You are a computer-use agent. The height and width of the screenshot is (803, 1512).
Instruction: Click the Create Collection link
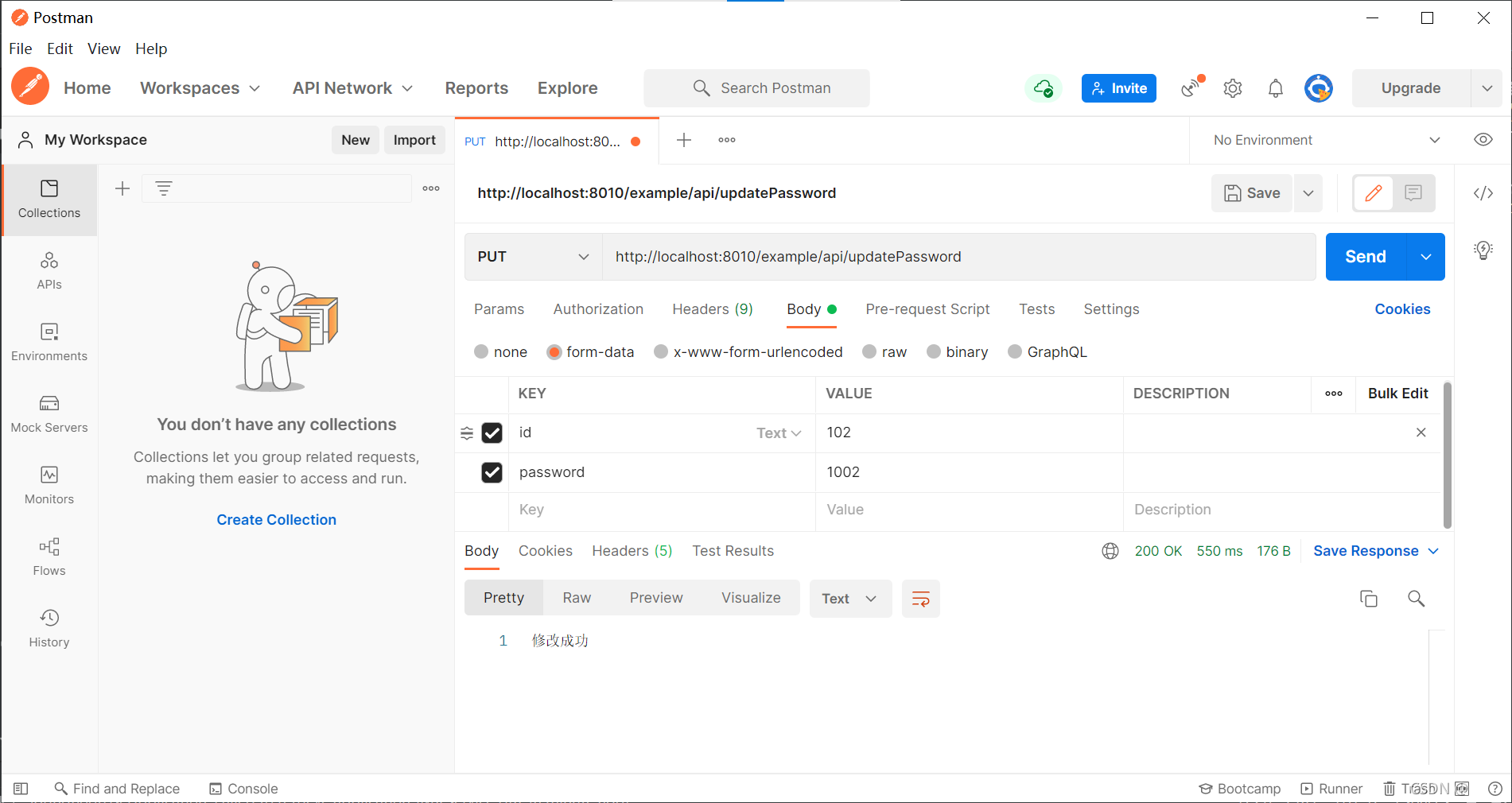pos(277,520)
